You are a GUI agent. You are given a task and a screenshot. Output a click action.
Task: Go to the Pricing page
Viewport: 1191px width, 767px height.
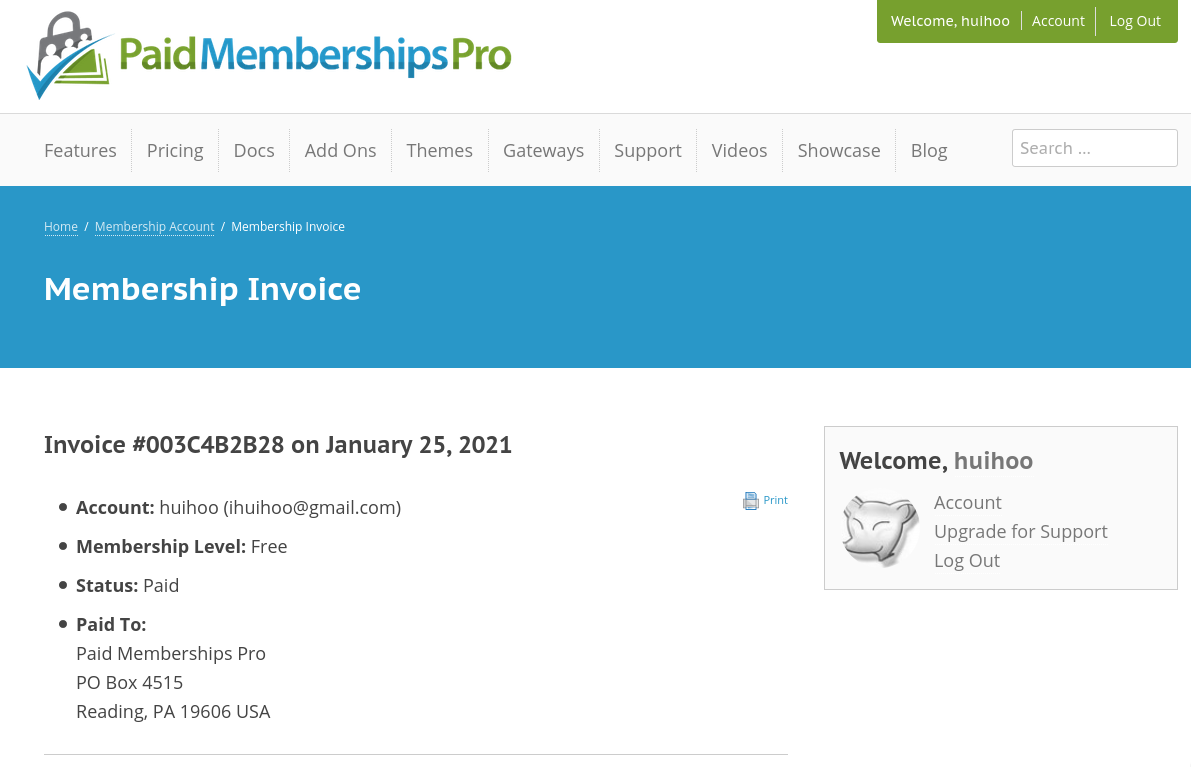point(175,150)
